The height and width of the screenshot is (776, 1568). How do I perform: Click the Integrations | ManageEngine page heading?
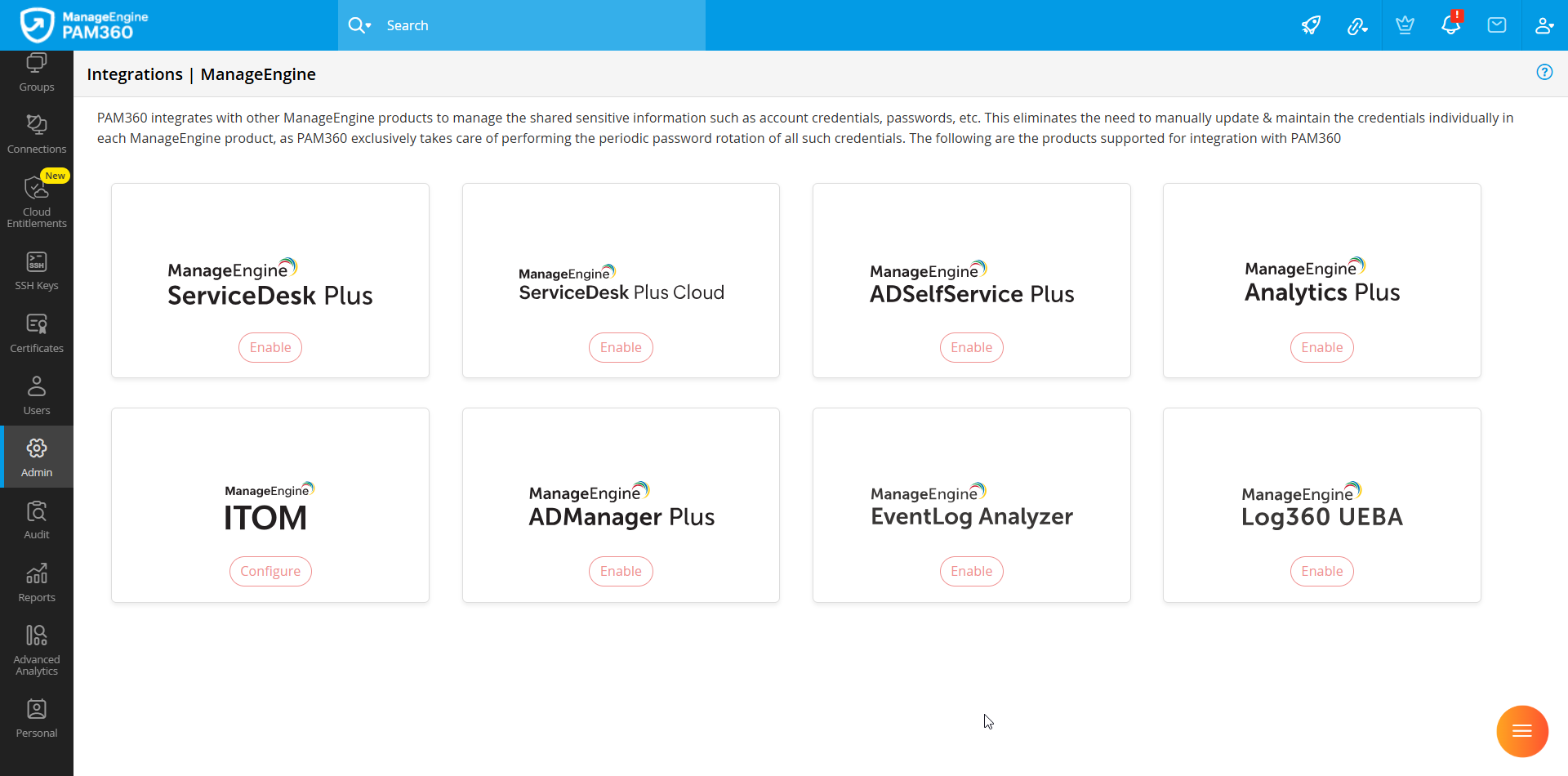point(201,74)
